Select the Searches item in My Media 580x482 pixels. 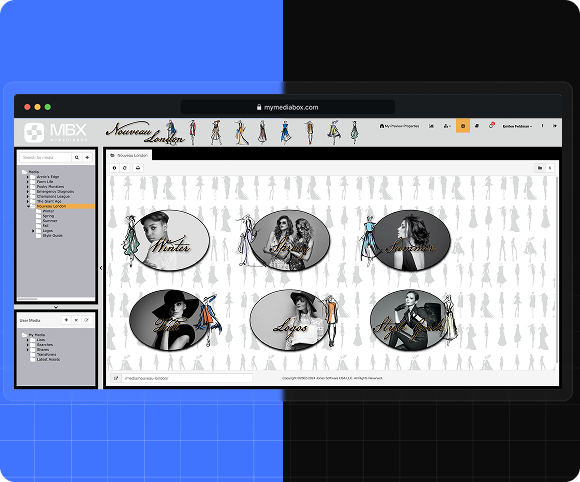(x=45, y=344)
